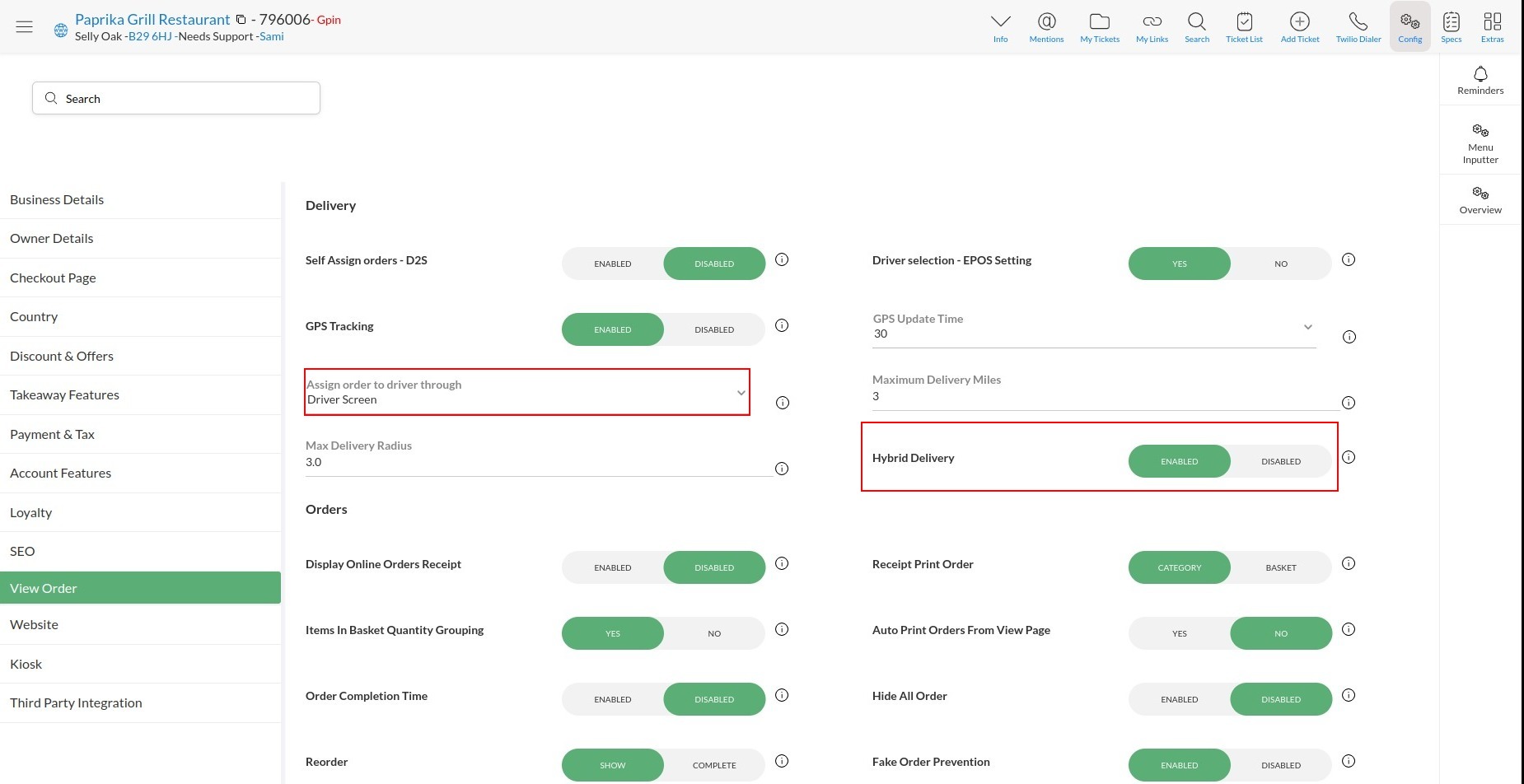The height and width of the screenshot is (784, 1524).
Task: Set Driver selection - EPOS Setting to No
Action: [1281, 264]
